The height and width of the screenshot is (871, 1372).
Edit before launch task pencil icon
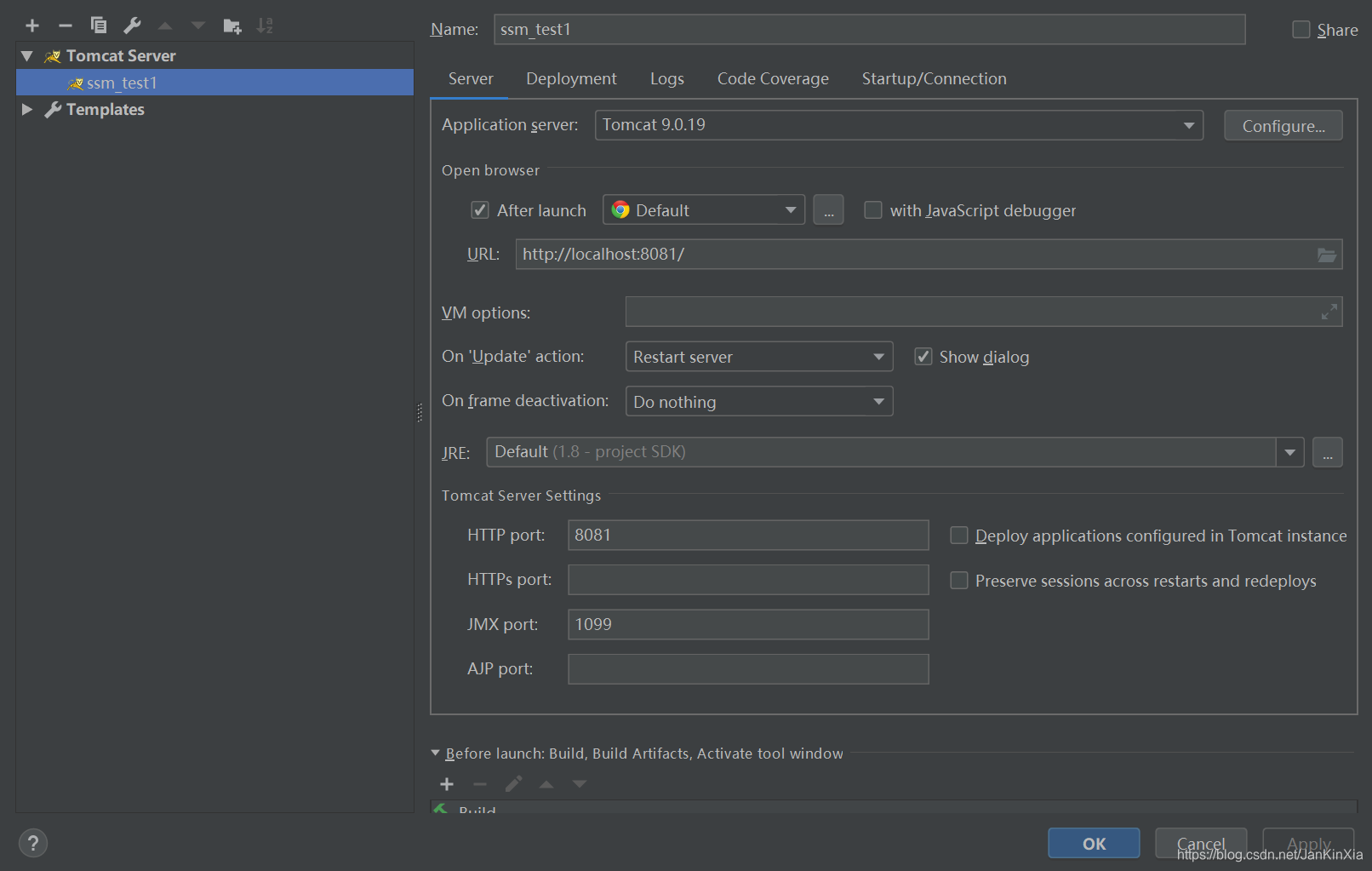point(513,784)
